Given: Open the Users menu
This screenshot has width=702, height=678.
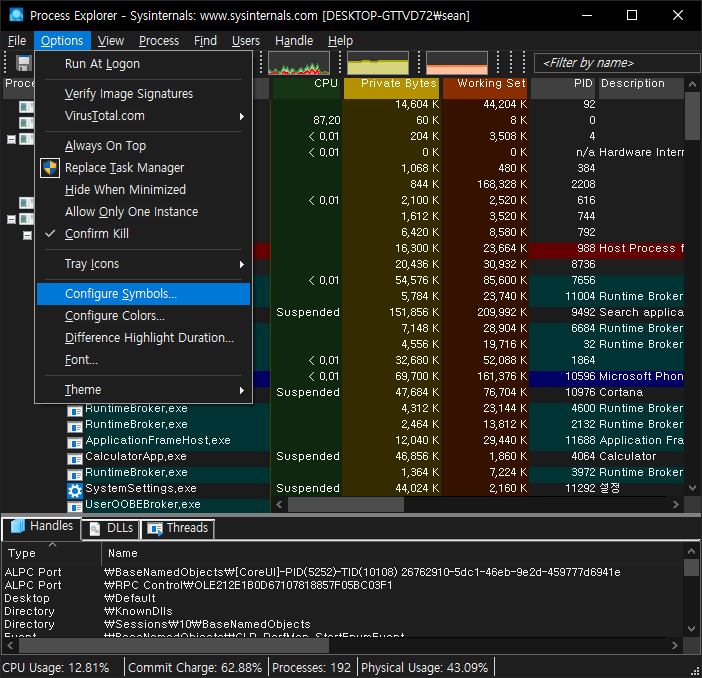Looking at the screenshot, I should [x=245, y=41].
